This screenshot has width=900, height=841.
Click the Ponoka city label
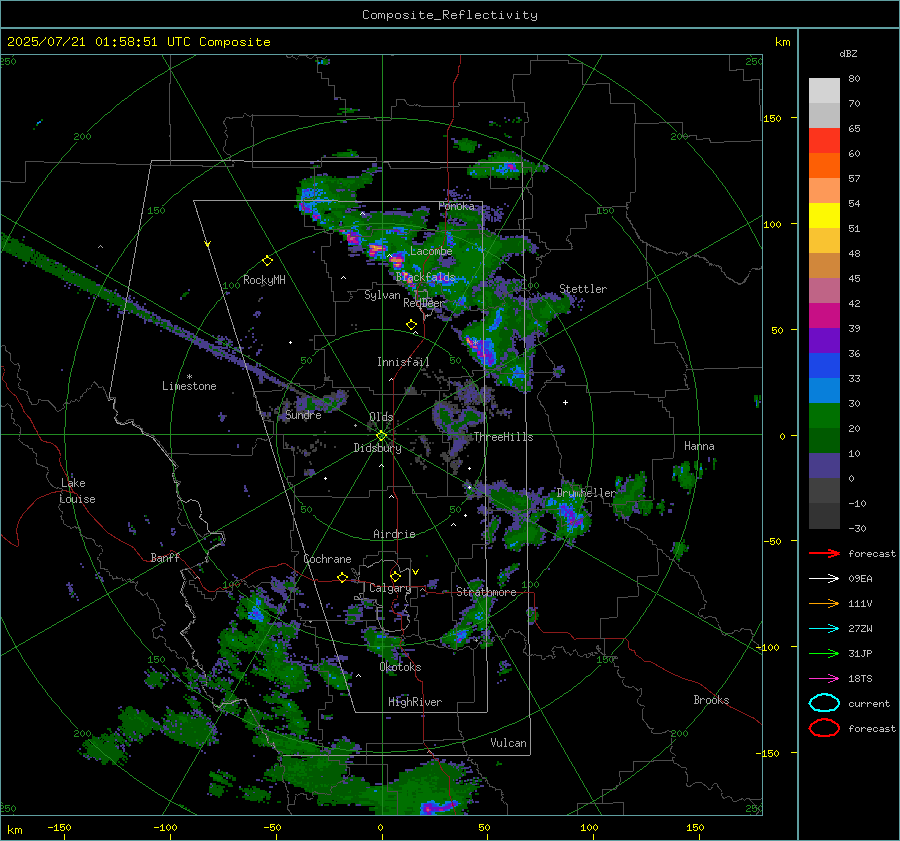tap(456, 206)
